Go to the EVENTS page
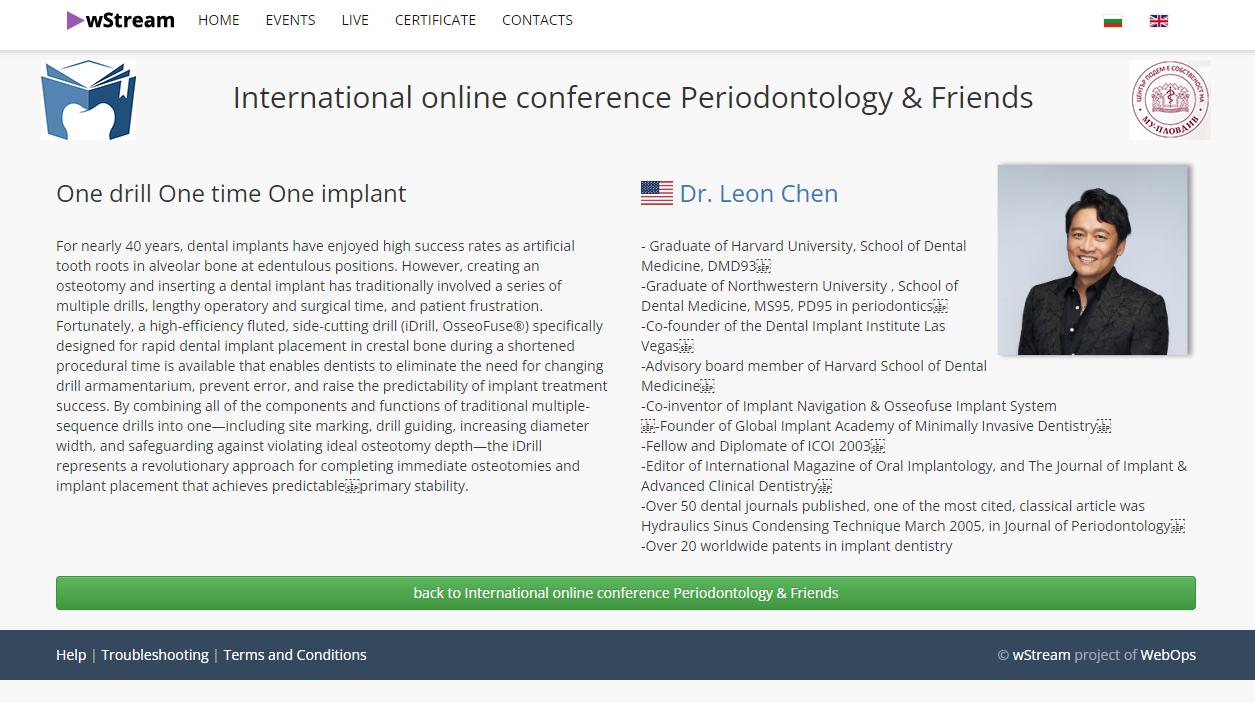The height and width of the screenshot is (703, 1255). [x=290, y=20]
